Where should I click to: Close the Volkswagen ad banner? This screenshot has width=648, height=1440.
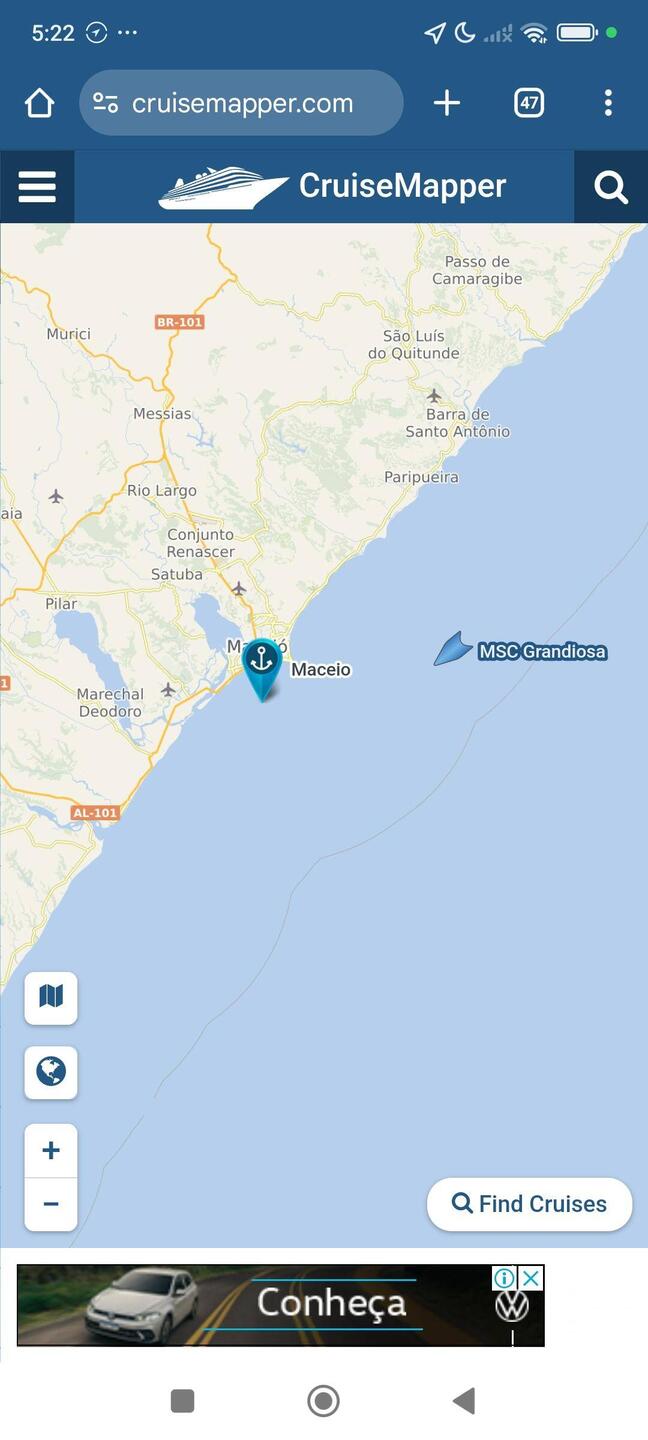pyautogui.click(x=532, y=1277)
